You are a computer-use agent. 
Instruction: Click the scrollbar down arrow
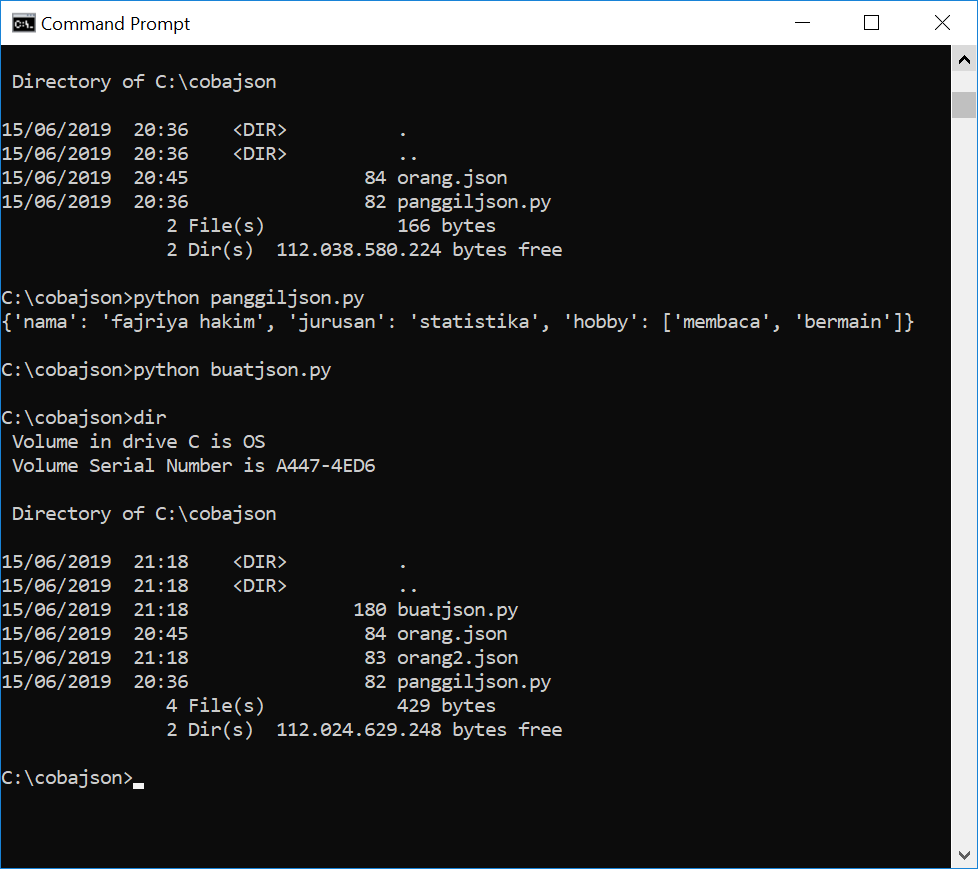coord(964,855)
